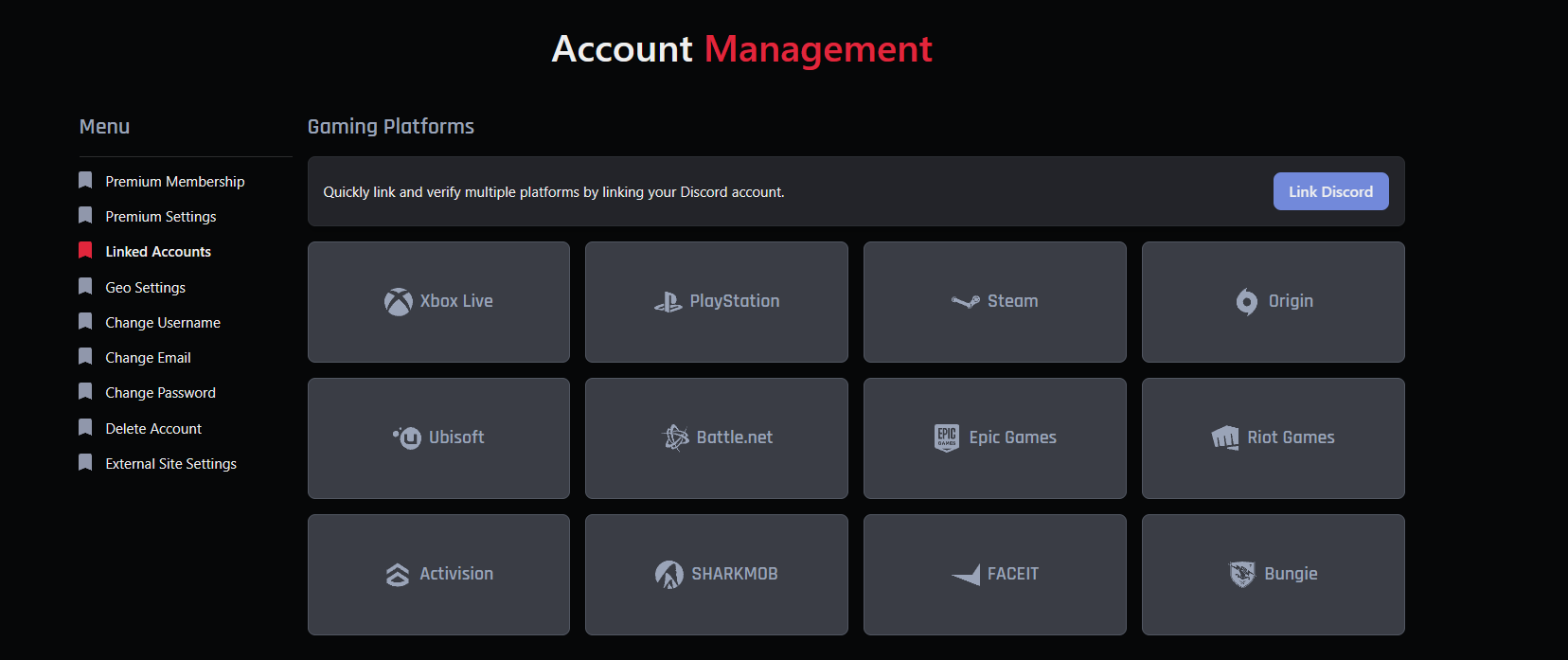The width and height of the screenshot is (1568, 660).
Task: Link the Xbox Live platform card
Action: click(438, 302)
